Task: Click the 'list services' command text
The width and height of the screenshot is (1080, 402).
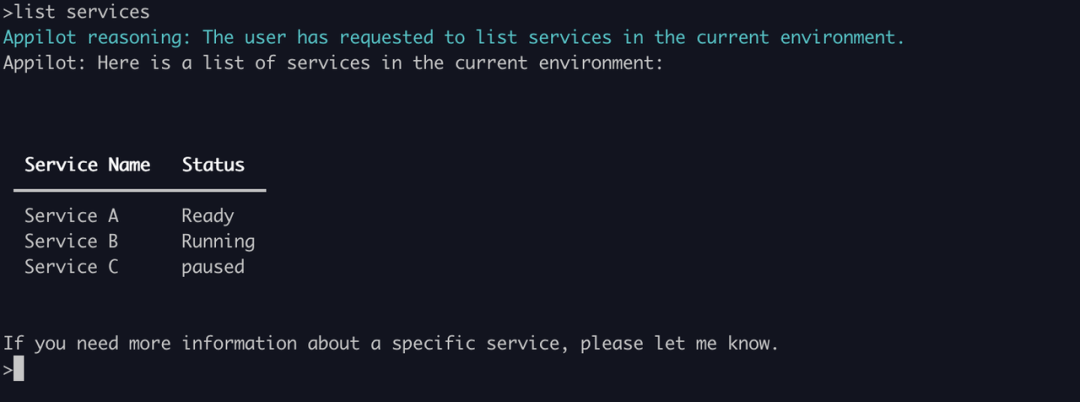Action: 81,12
